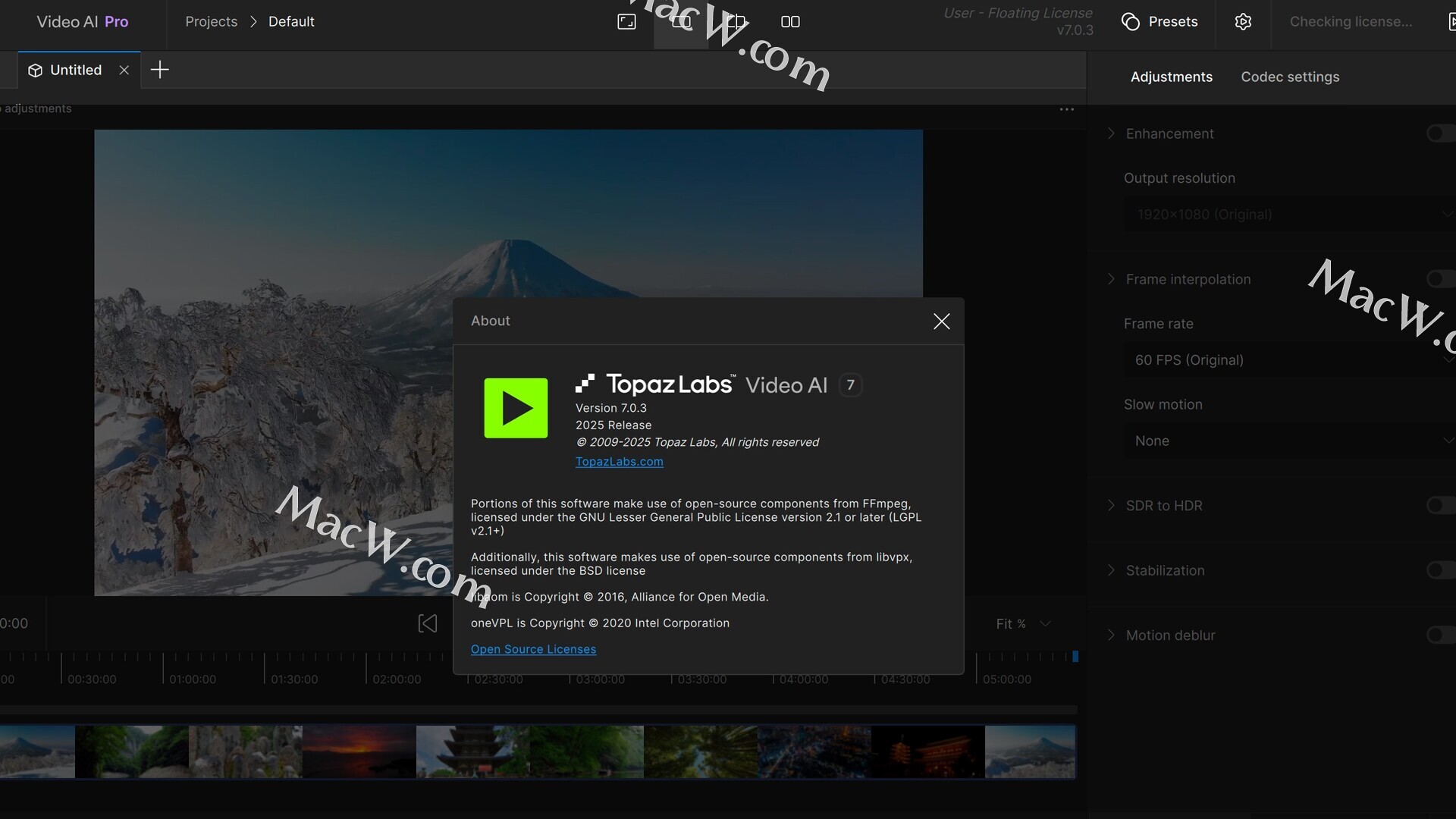Expand the Enhancement section chevron
The image size is (1456, 819).
[1111, 133]
